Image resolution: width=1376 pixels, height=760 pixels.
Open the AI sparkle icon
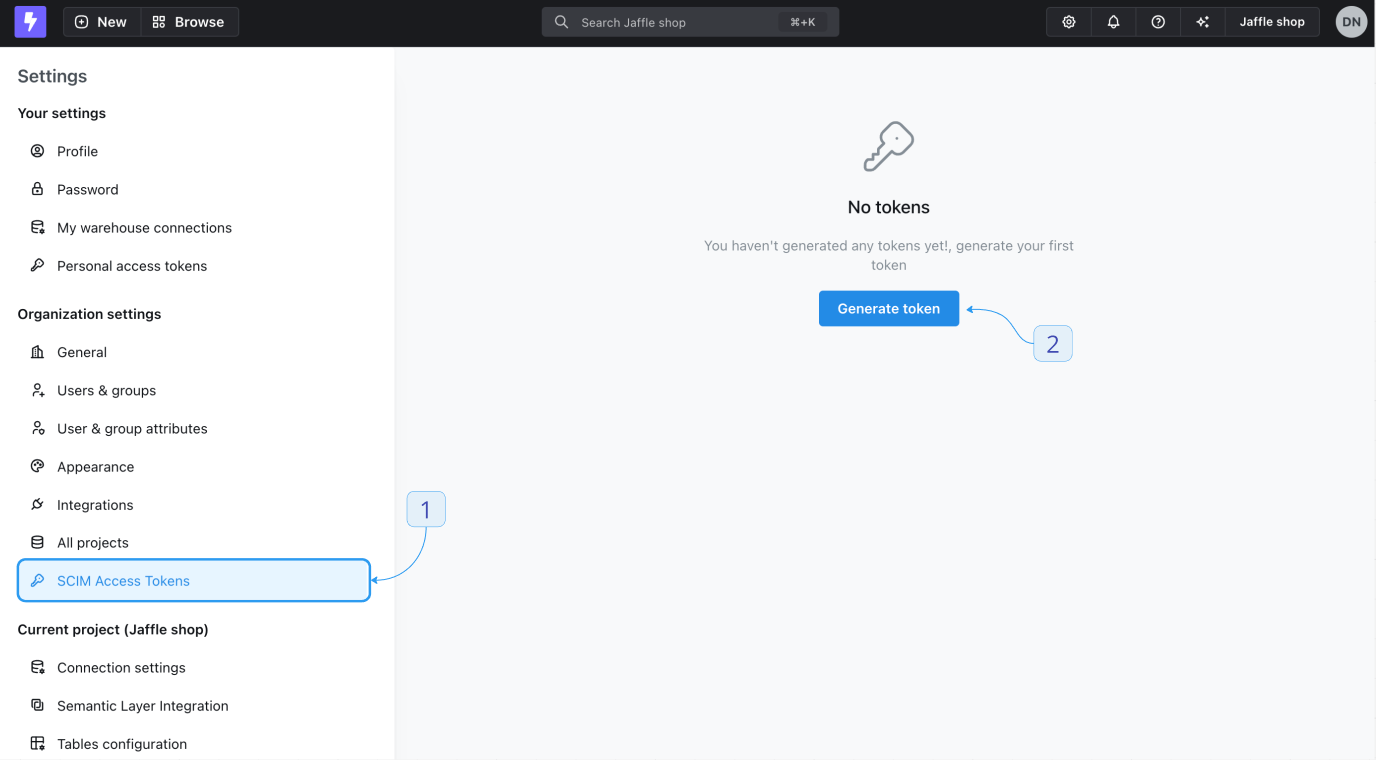click(1202, 22)
